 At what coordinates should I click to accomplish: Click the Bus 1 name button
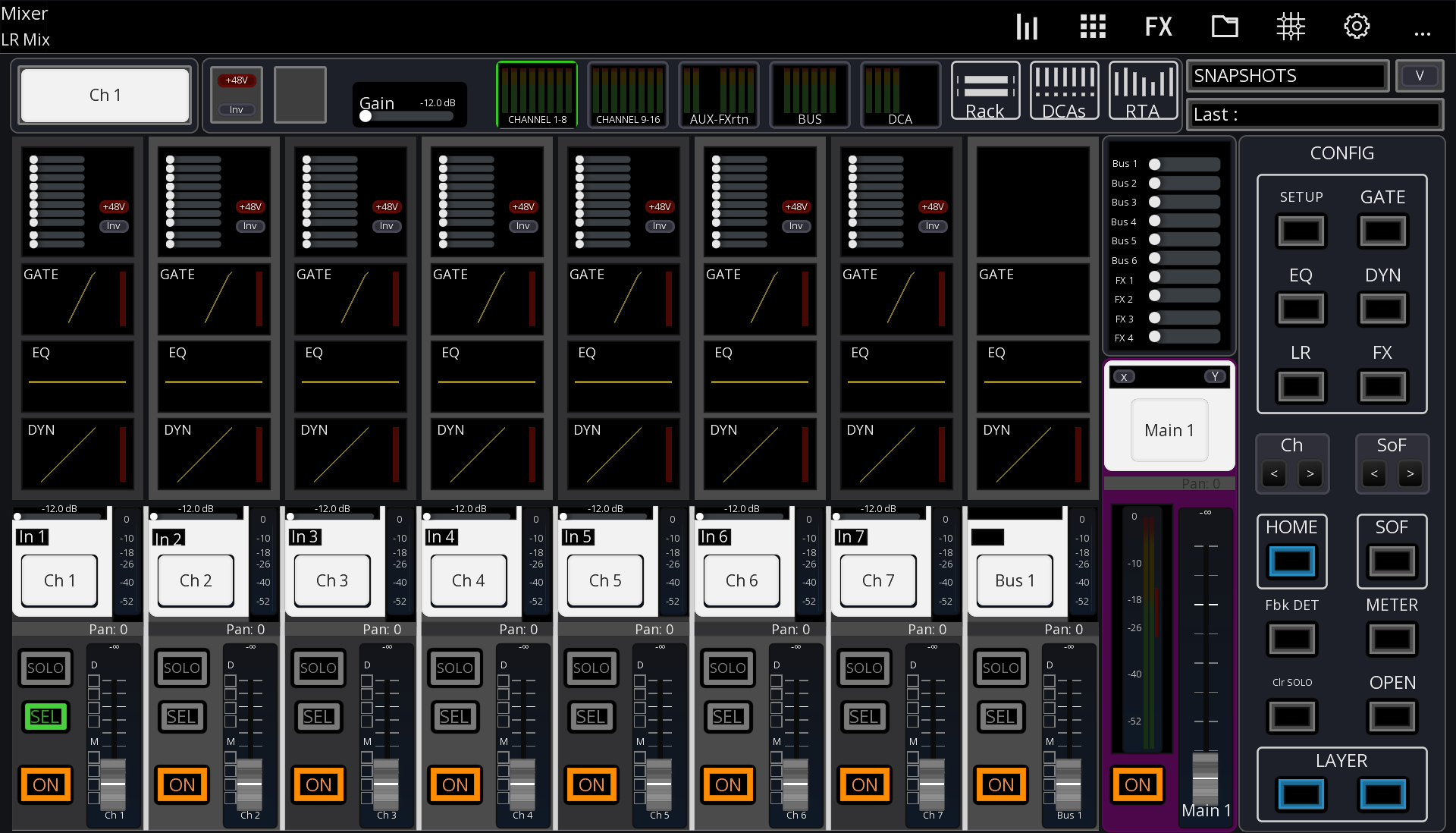1015,580
